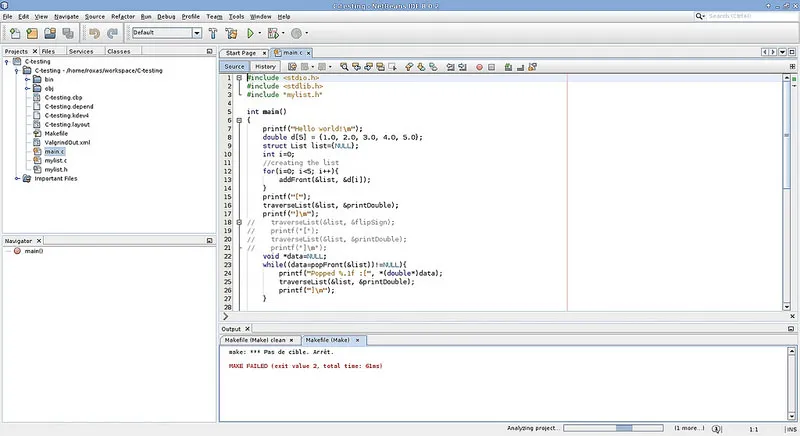Click the New File toolbar icon
The image size is (800, 436).
click(13, 33)
